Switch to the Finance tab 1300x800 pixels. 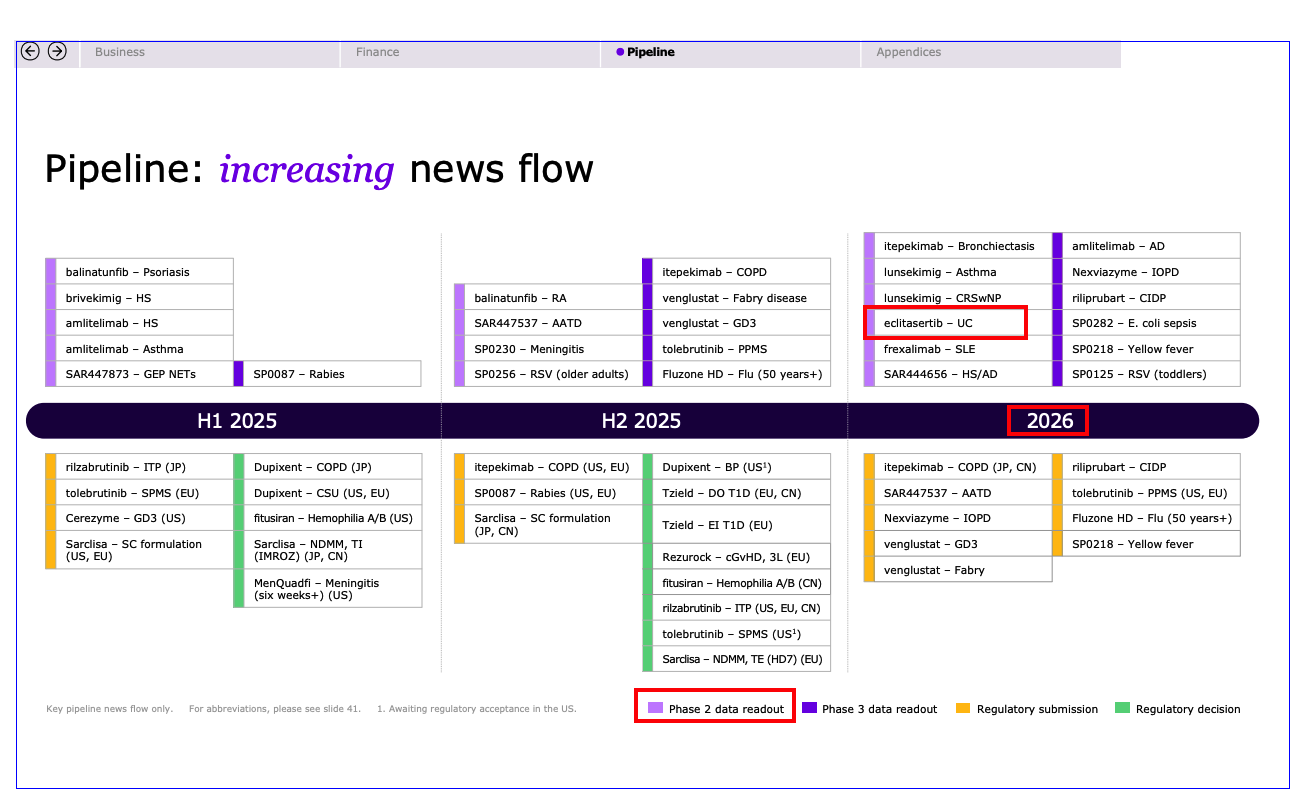coord(377,52)
